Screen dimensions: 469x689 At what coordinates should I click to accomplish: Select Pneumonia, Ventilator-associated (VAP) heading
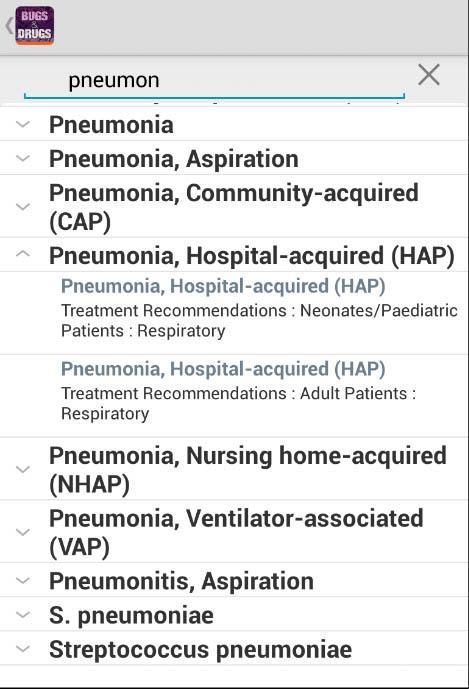236,532
